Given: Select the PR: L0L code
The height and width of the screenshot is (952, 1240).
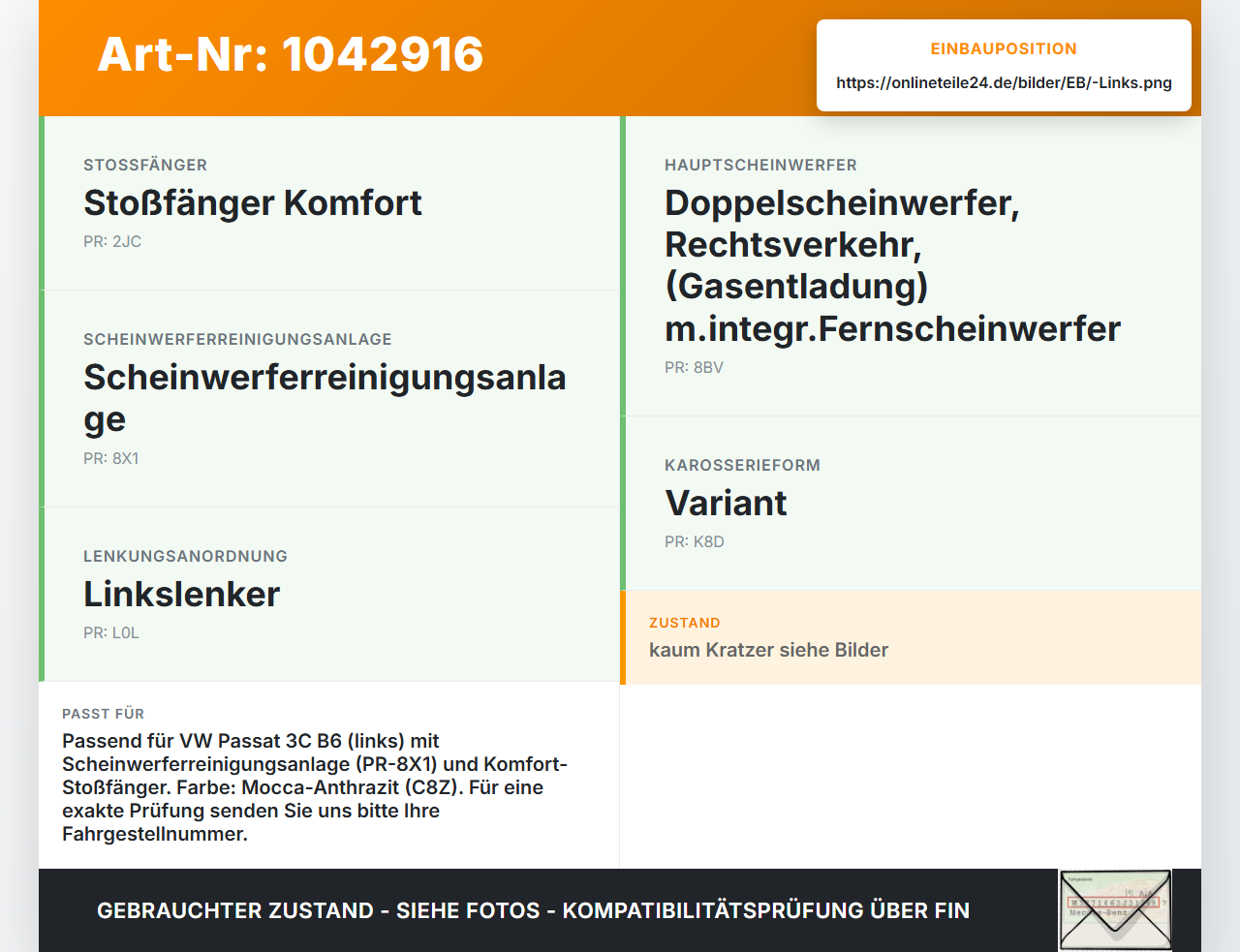Looking at the screenshot, I should tap(111, 632).
